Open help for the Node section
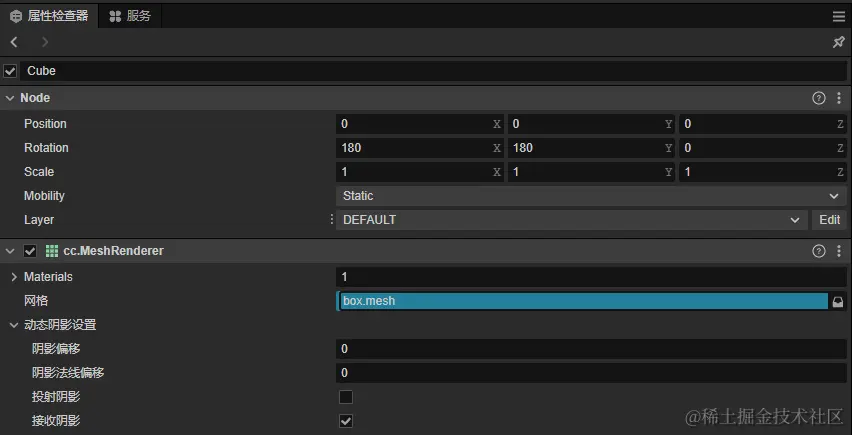The height and width of the screenshot is (435, 852). click(x=818, y=98)
